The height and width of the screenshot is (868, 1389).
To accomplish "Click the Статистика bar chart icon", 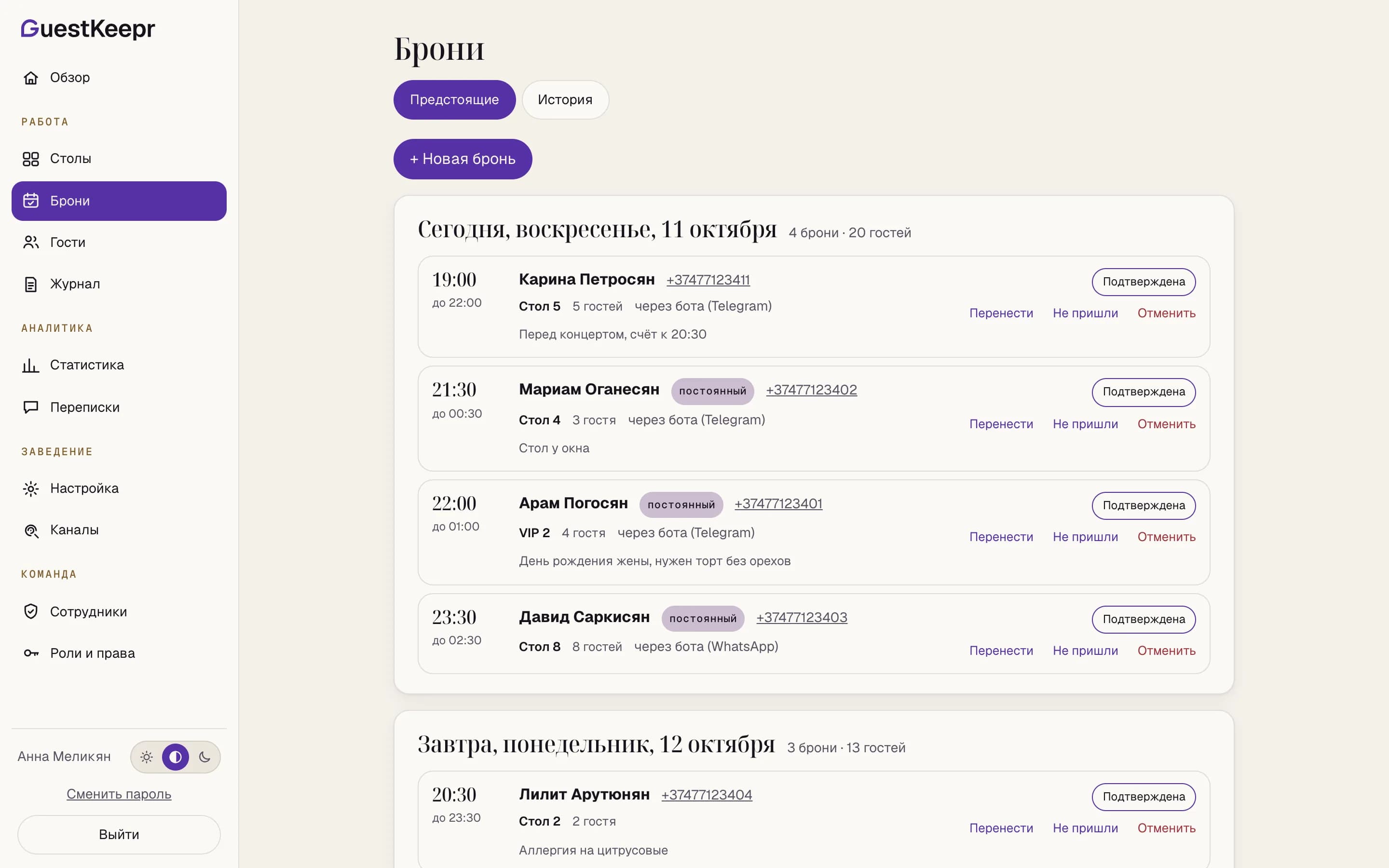I will pyautogui.click(x=31, y=365).
